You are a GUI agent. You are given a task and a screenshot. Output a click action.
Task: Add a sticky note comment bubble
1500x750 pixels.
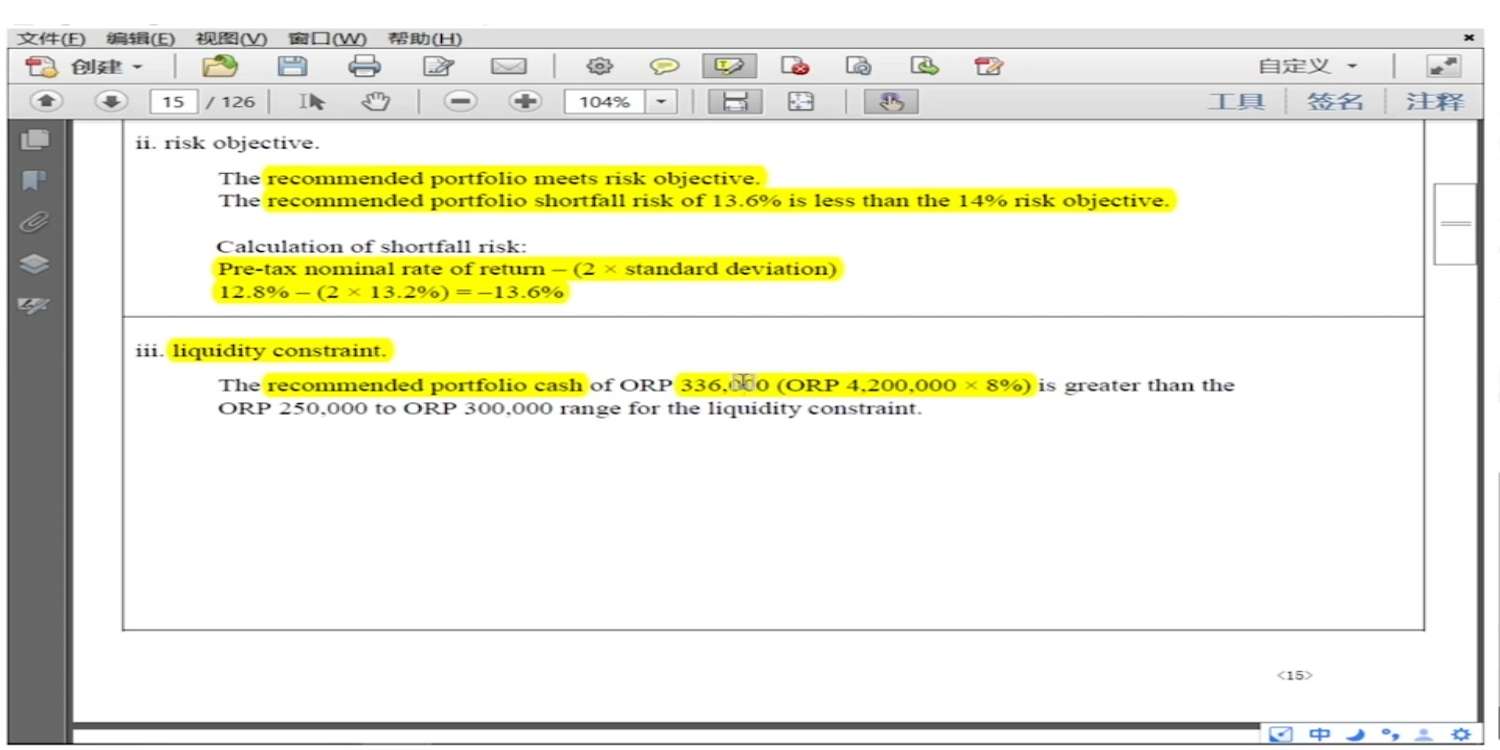(664, 67)
